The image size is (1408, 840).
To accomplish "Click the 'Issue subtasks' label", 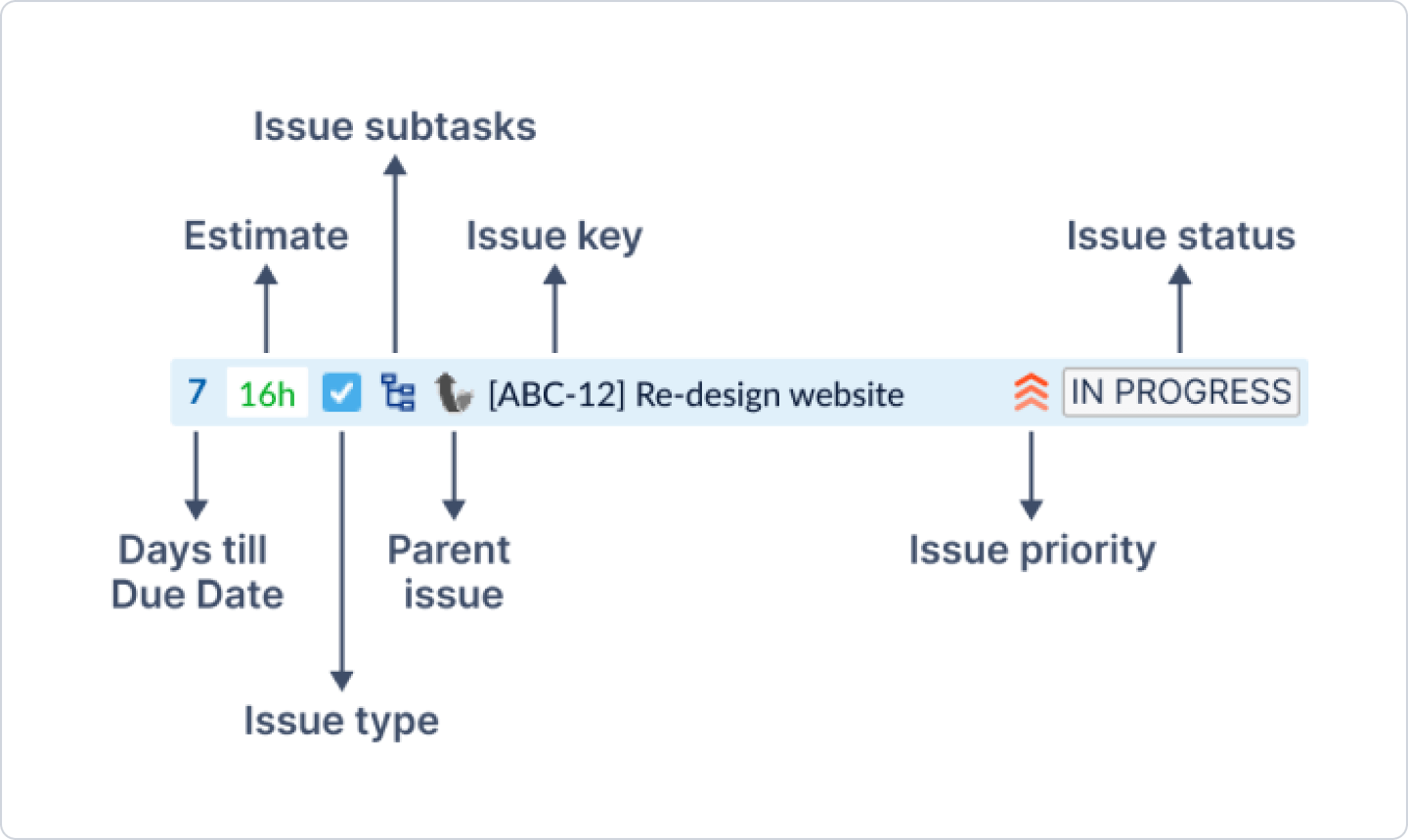I will click(x=395, y=127).
